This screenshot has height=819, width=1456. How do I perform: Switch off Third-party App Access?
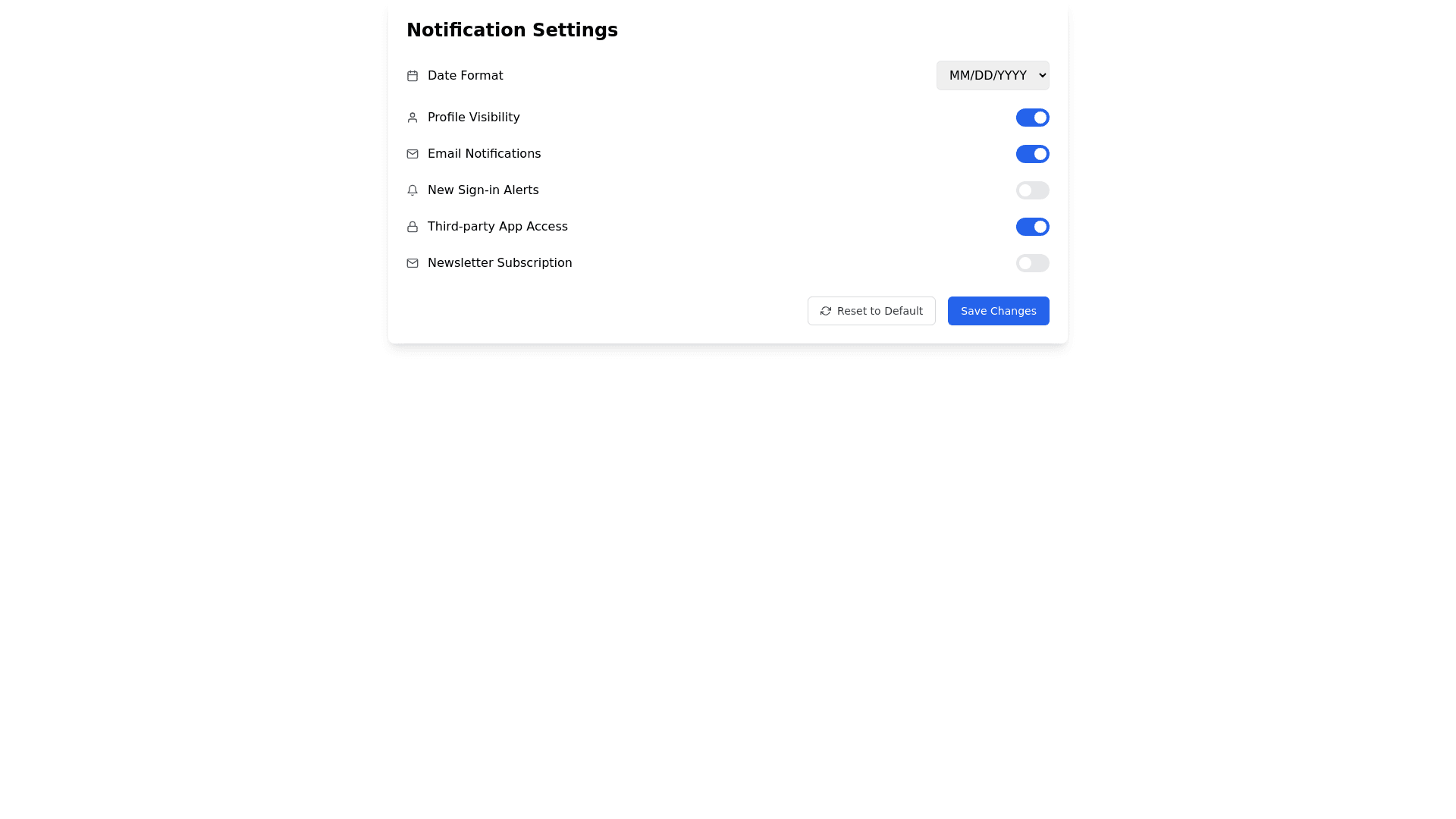[x=1032, y=227]
